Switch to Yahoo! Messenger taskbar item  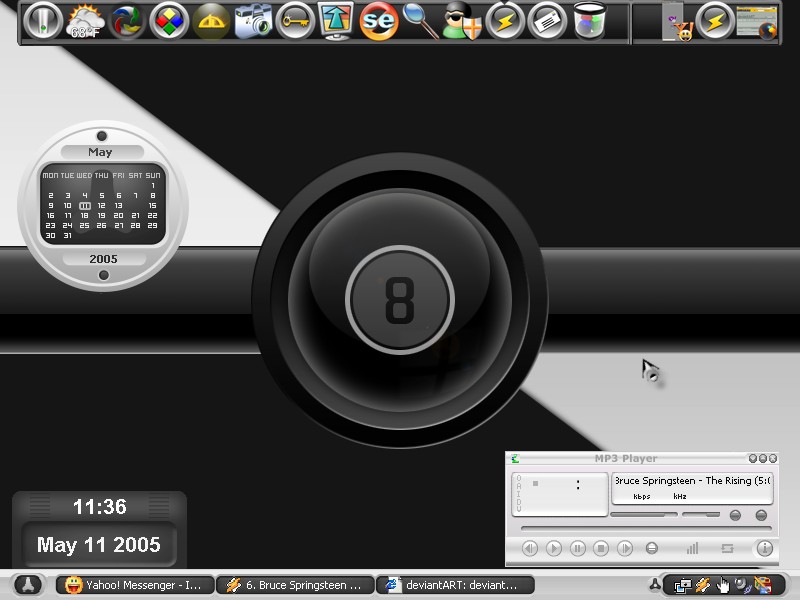[x=135, y=585]
